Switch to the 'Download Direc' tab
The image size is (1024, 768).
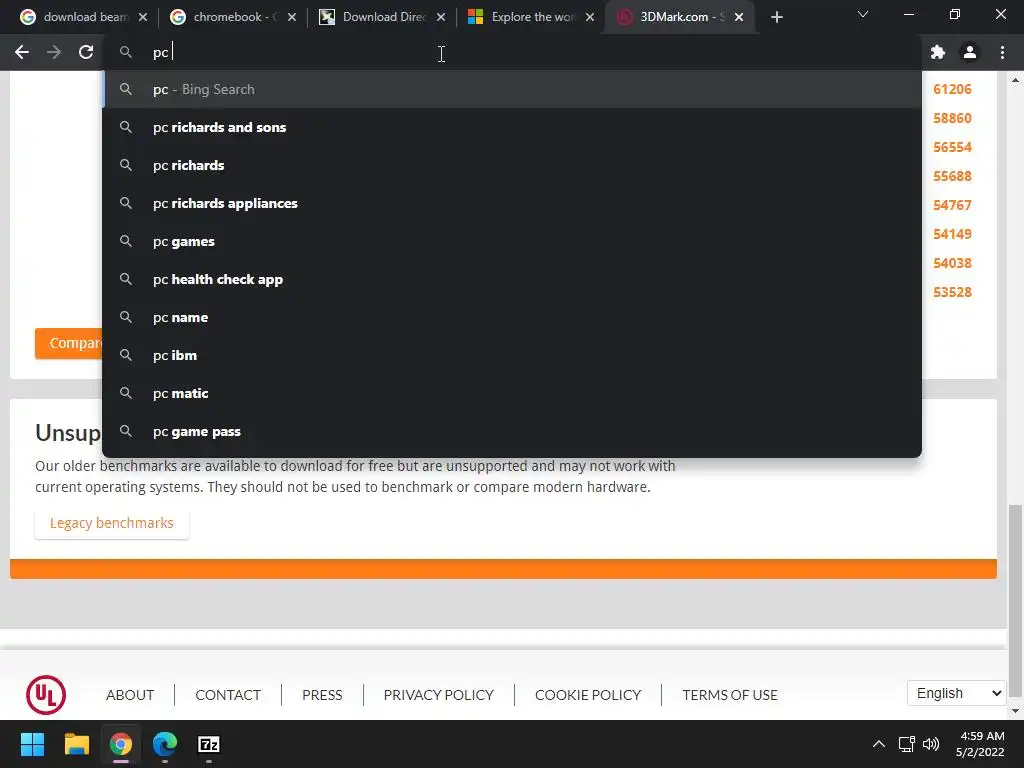[381, 17]
